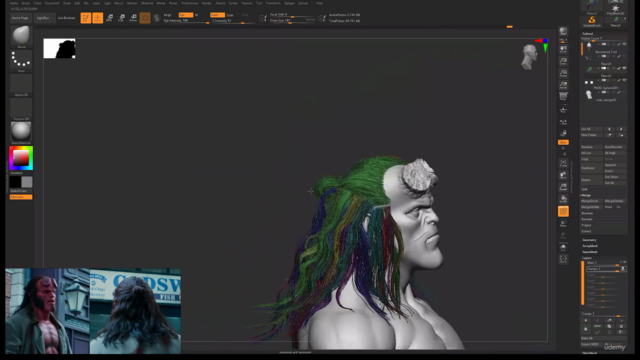Switch to the Rotate transform tool
The image size is (640, 360).
tap(133, 18)
